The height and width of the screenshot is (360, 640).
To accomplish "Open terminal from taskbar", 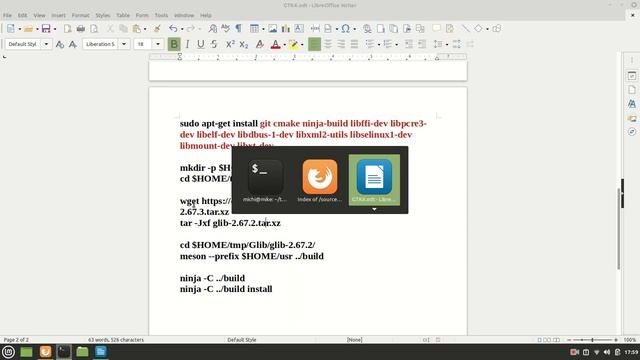I will [x=64, y=352].
